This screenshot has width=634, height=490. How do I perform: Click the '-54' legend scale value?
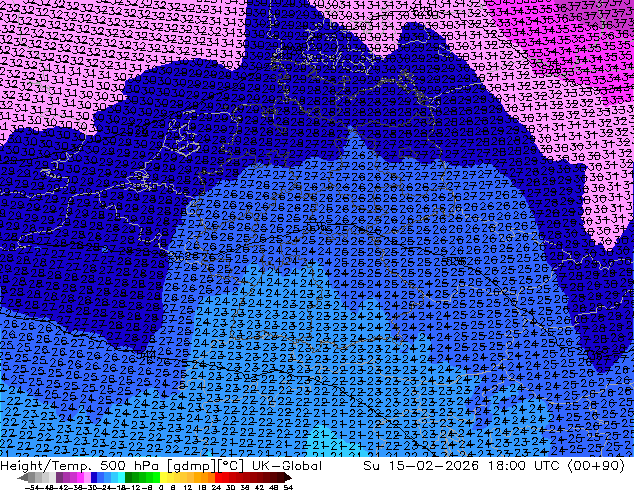tap(32, 488)
